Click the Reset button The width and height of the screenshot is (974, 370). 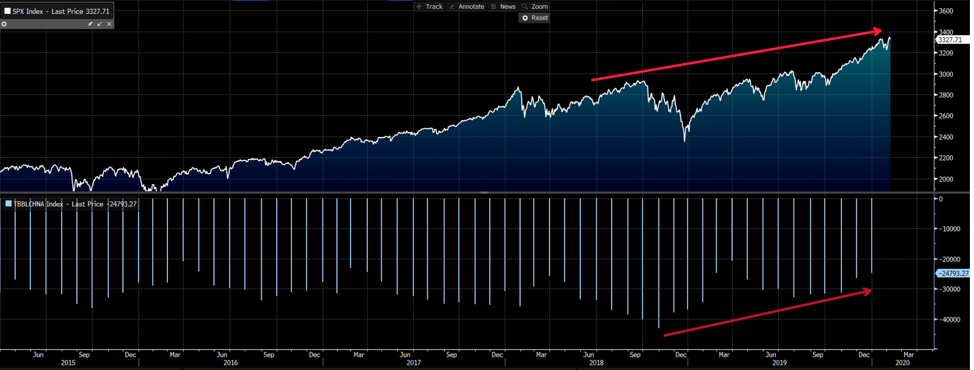535,18
